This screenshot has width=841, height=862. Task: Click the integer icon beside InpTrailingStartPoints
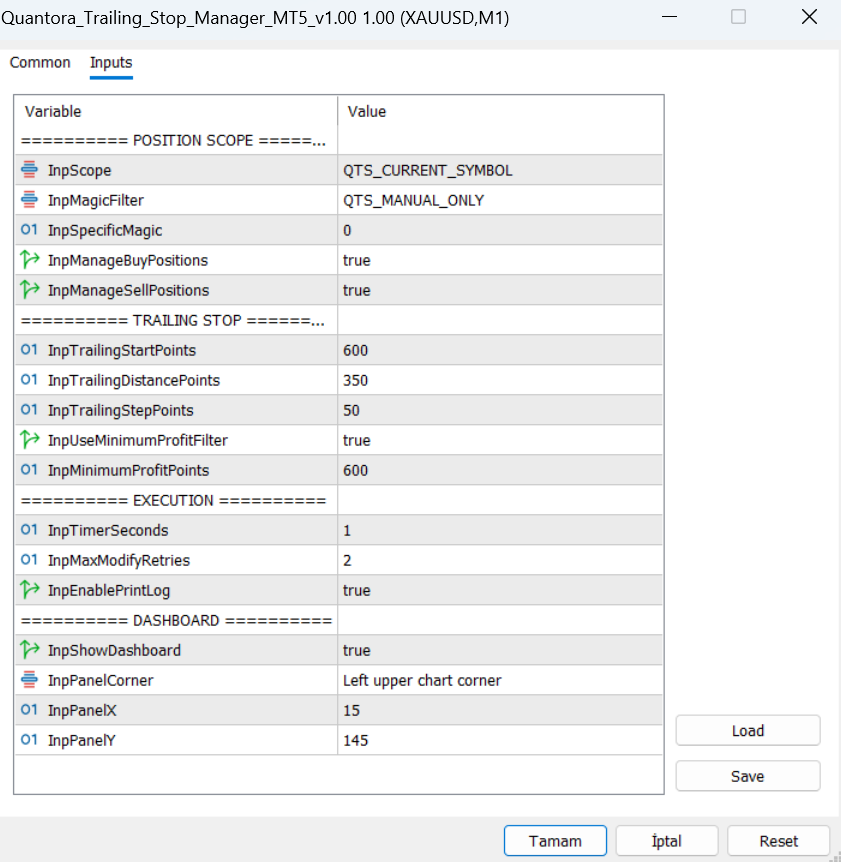(x=29, y=350)
